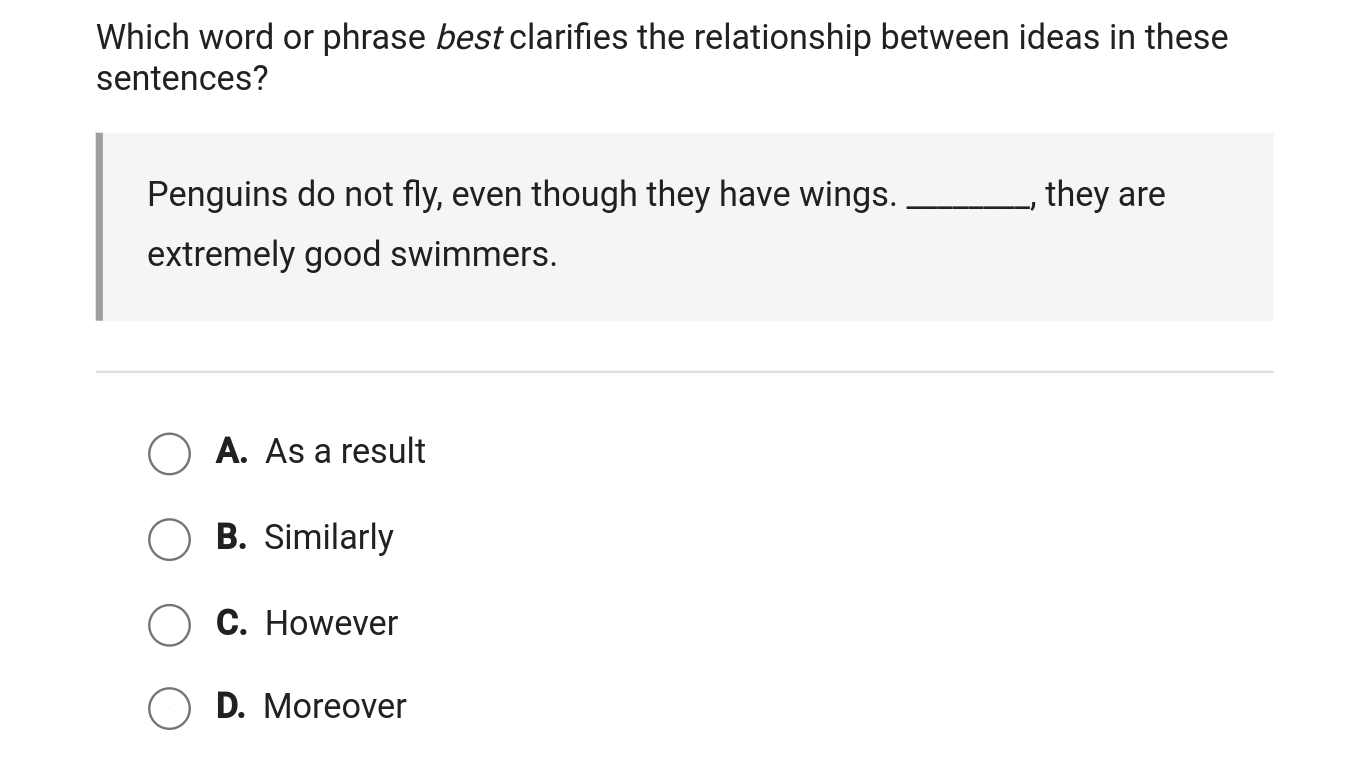Click the gray vertical bar of the passage
Screen dimensions: 1366x768
(99, 227)
